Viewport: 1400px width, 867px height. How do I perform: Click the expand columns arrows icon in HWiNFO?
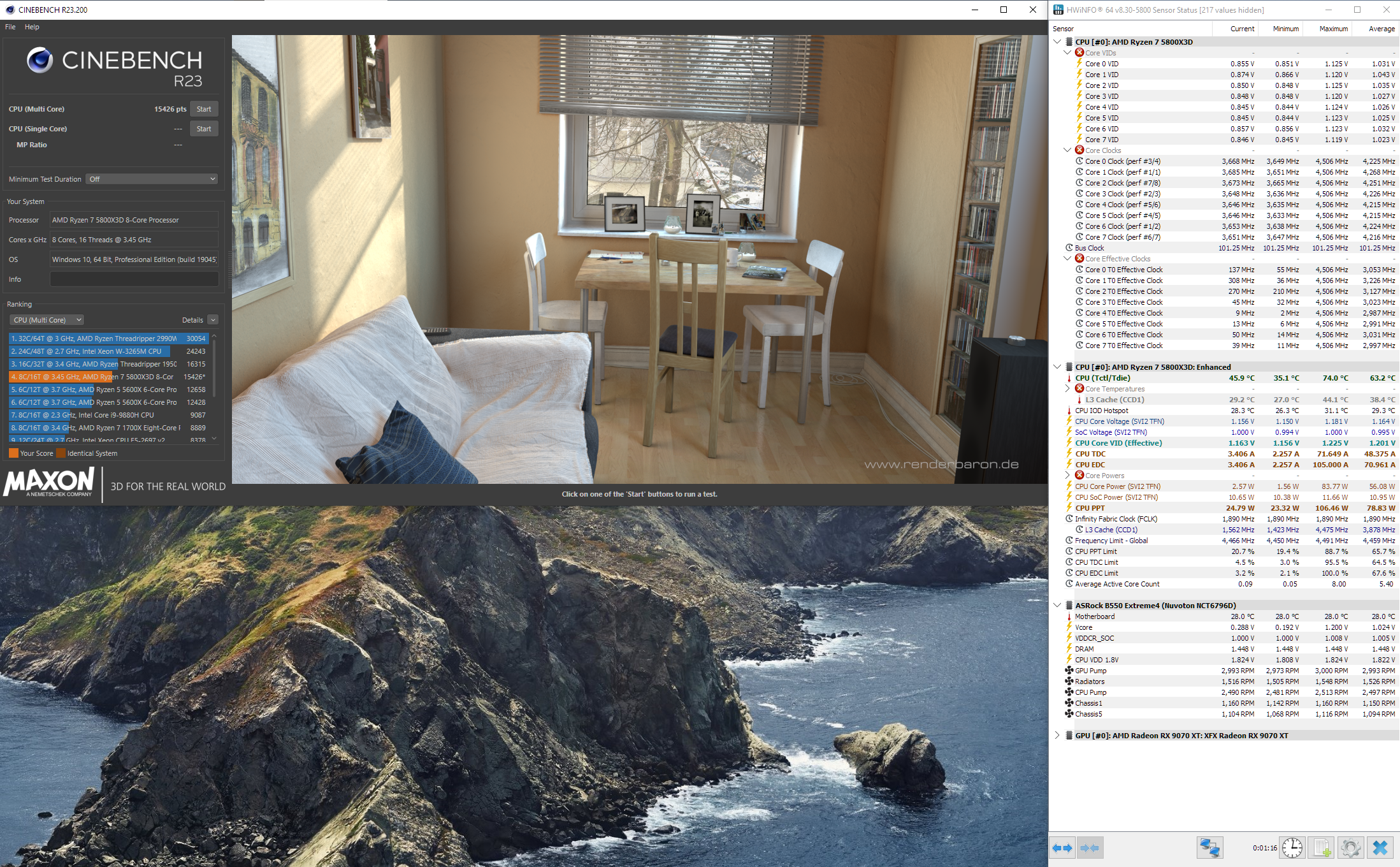(x=1062, y=848)
